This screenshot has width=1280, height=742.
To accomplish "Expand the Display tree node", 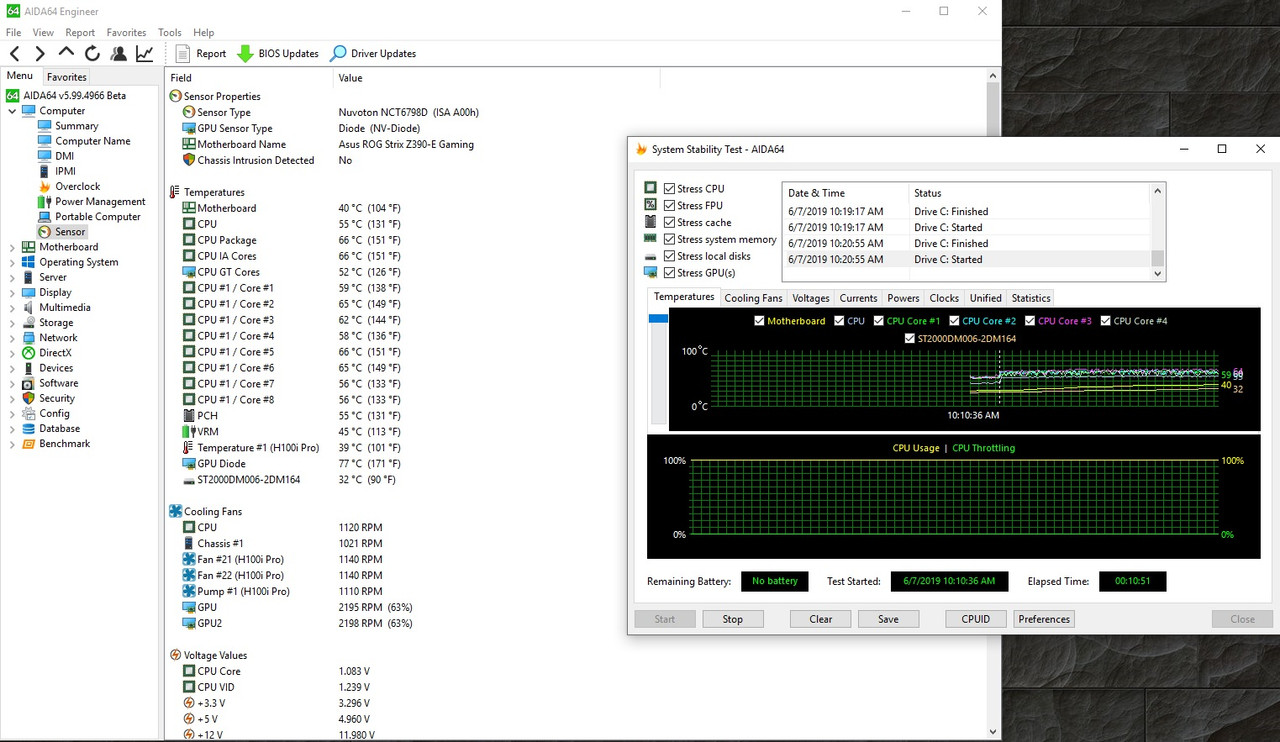I will (x=12, y=292).
